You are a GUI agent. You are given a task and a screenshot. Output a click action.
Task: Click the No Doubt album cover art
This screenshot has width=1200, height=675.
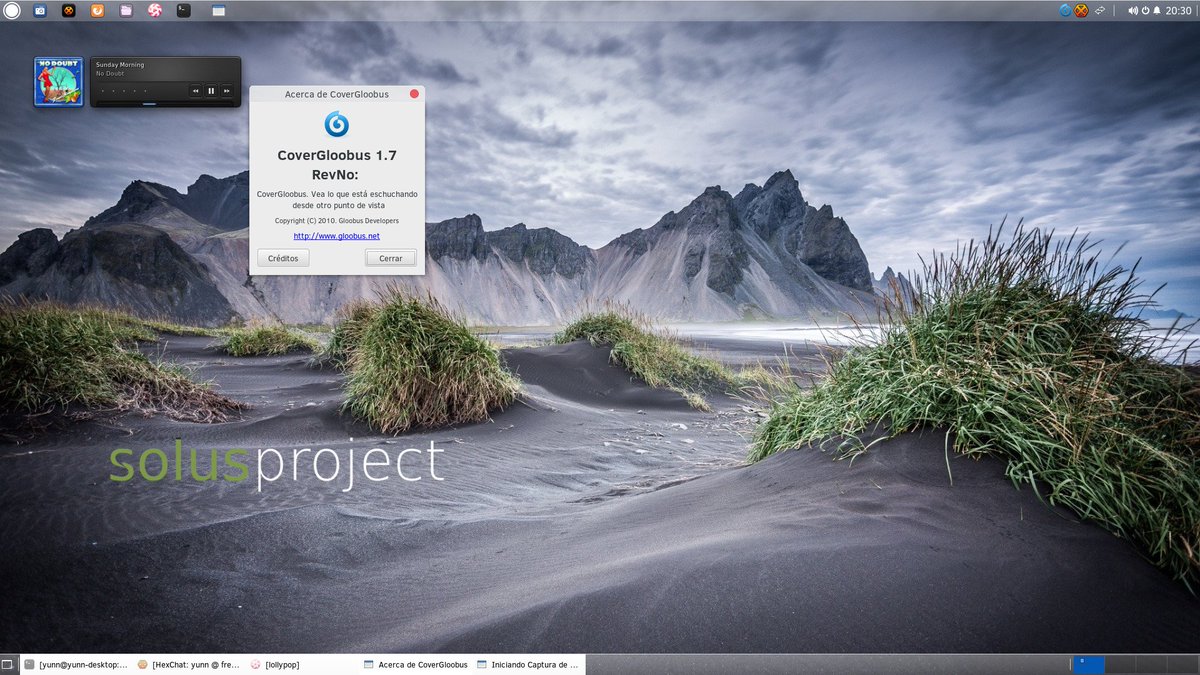click(58, 81)
